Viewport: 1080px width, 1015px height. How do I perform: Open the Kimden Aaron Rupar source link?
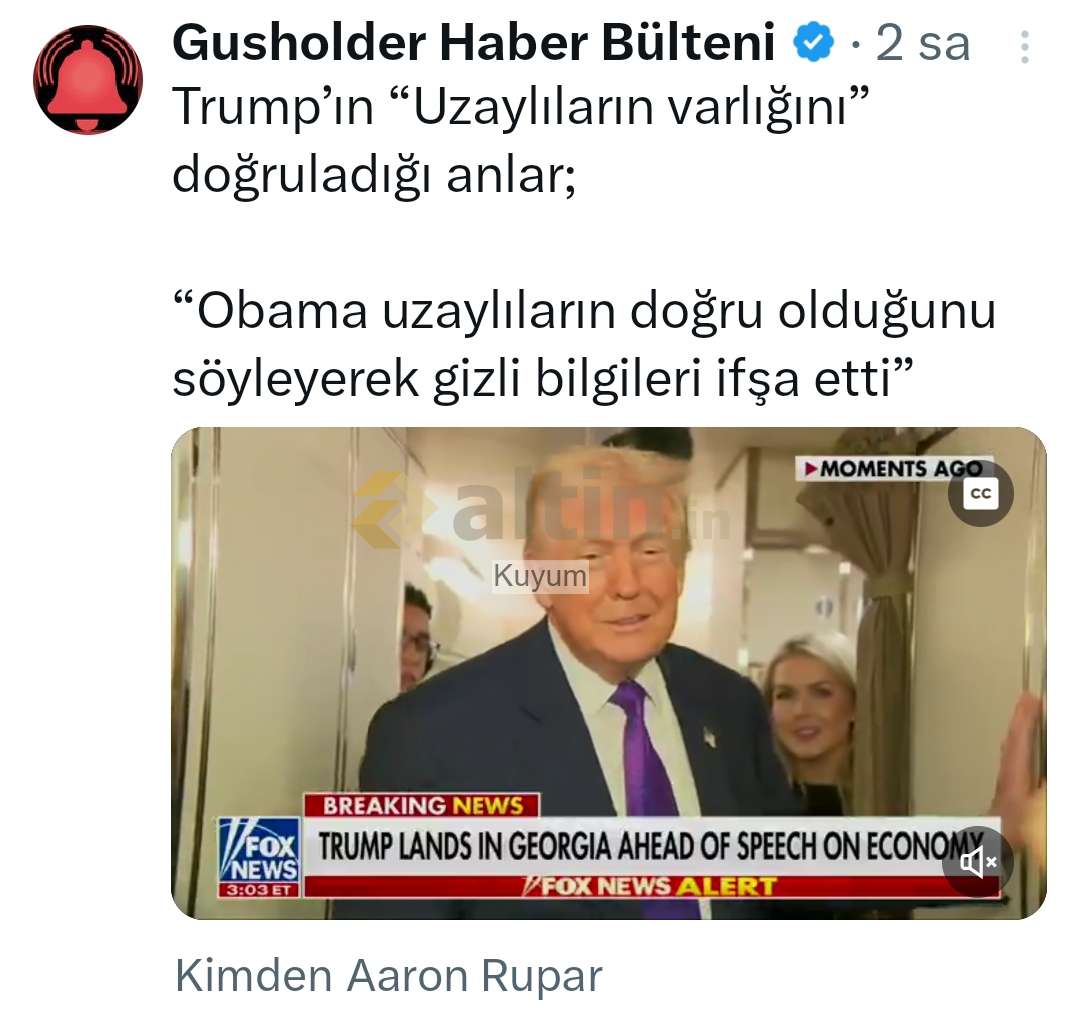(x=388, y=976)
